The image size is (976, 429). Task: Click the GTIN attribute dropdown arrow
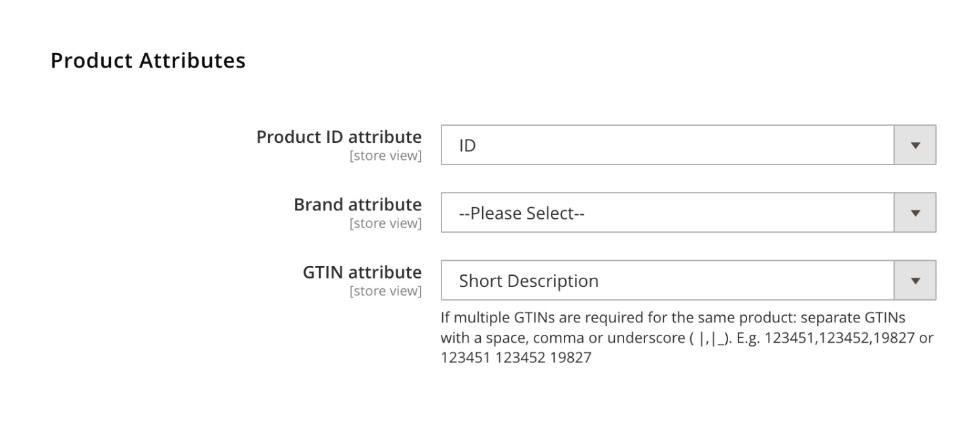pyautogui.click(x=915, y=281)
